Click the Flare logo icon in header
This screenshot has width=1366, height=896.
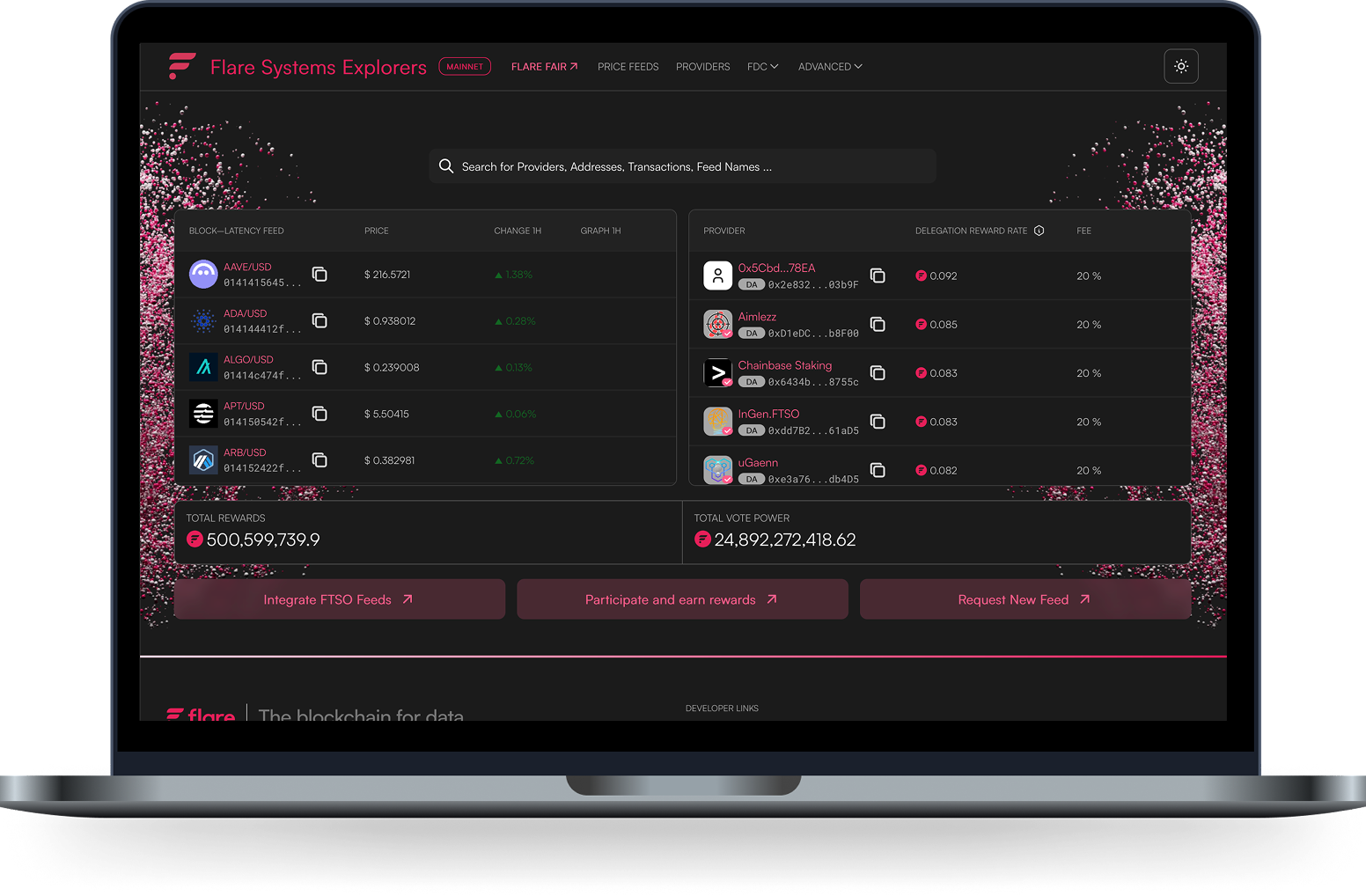182,66
